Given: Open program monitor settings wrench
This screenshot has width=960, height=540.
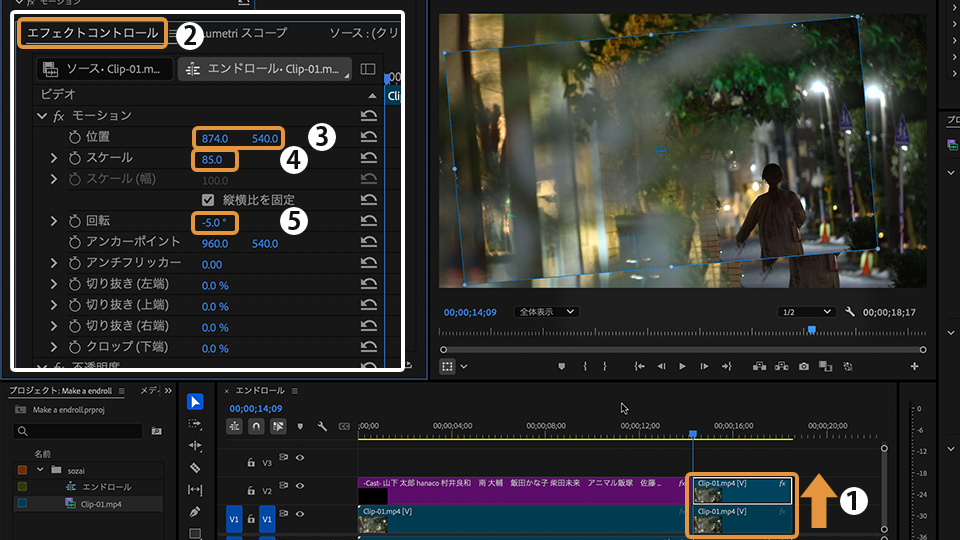Looking at the screenshot, I should coord(850,312).
